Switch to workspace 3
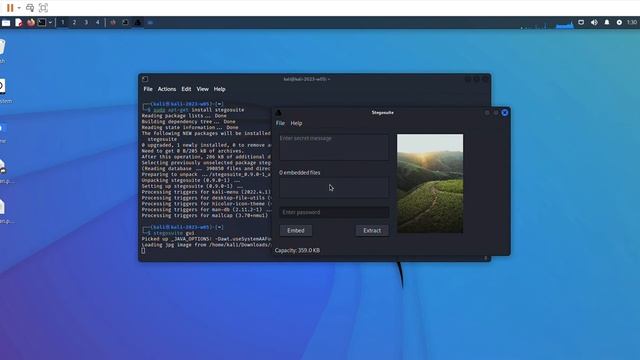This screenshot has width=640, height=360. pyautogui.click(x=86, y=22)
